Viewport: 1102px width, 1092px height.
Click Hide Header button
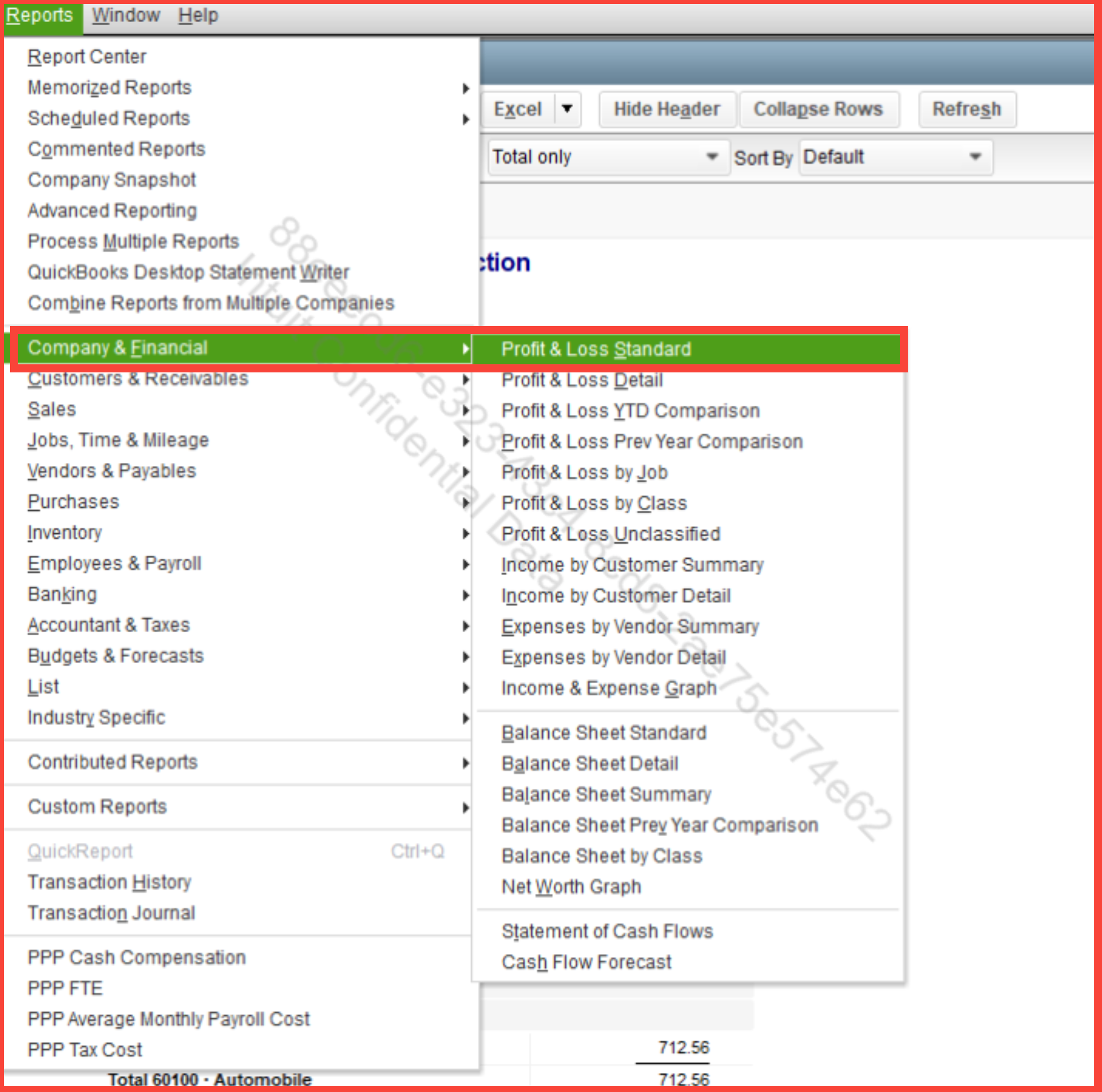click(667, 109)
